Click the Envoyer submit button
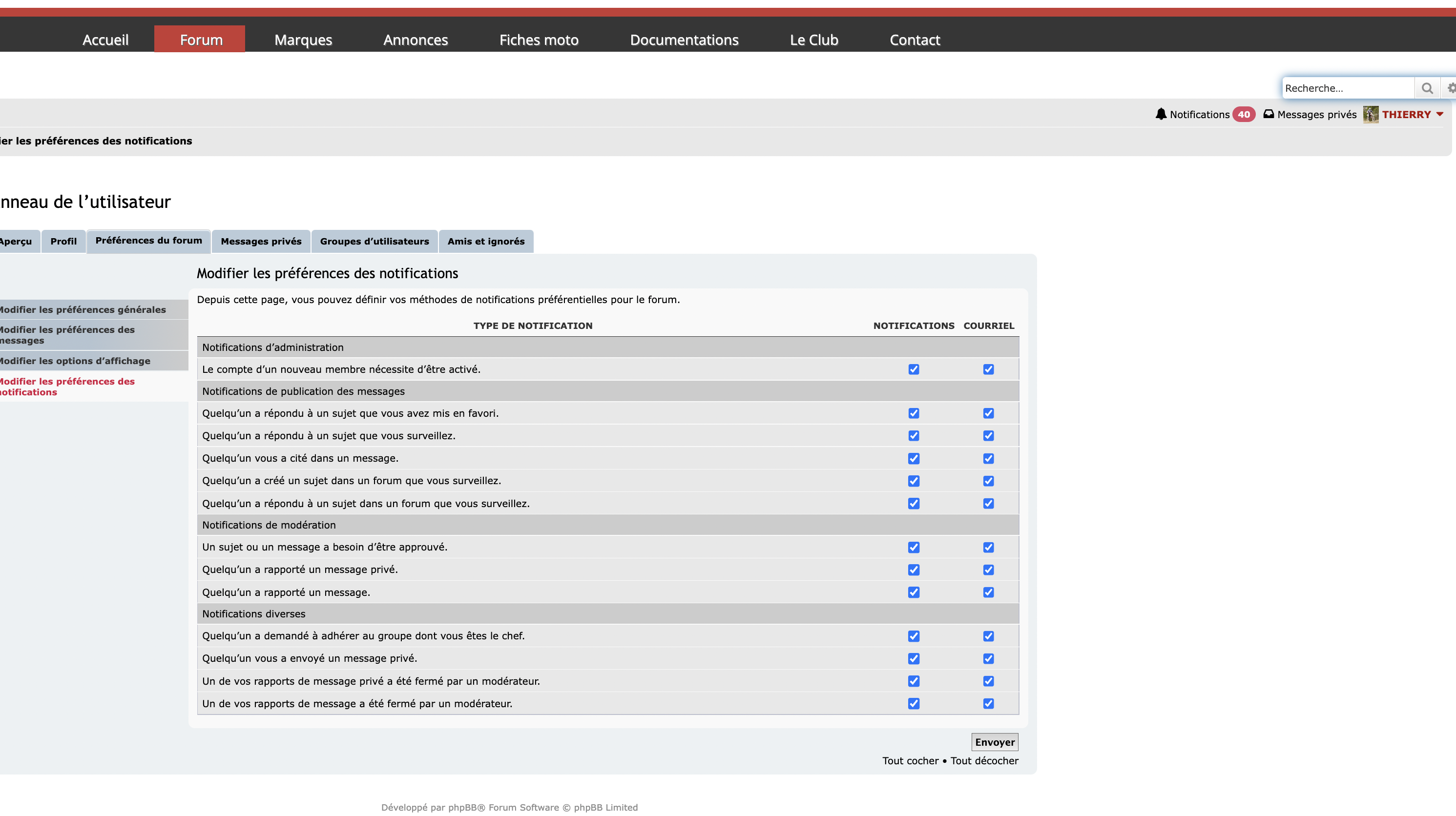Screen dimensions: 1456x816 pyautogui.click(x=995, y=742)
